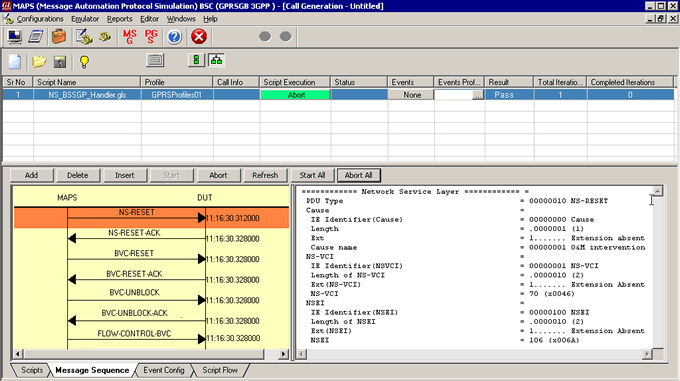Select the NS-RESET message in sequence diagram
This screenshot has height=381, width=680.
click(x=151, y=218)
